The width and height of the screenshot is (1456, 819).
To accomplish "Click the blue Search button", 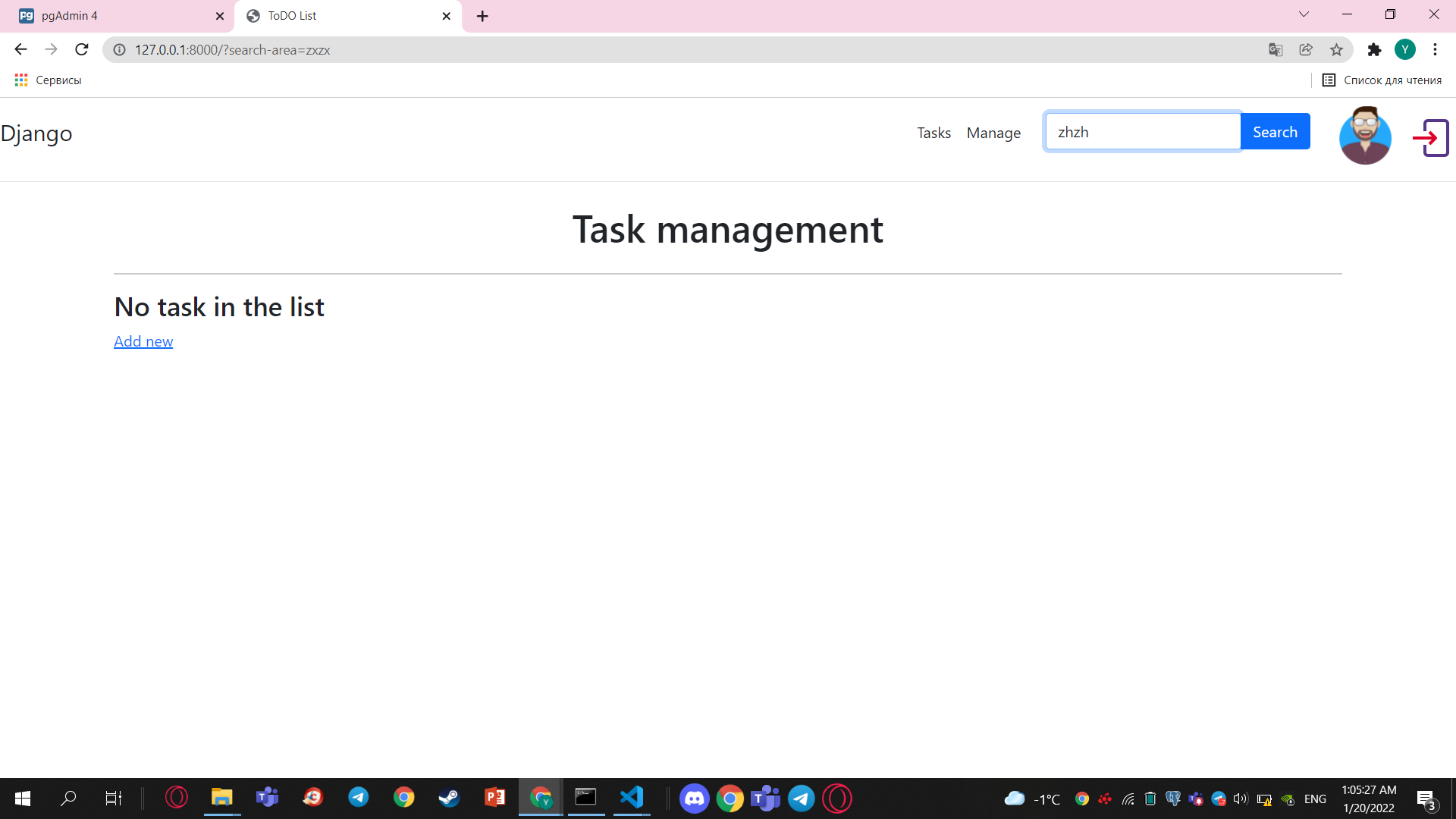I will pyautogui.click(x=1275, y=132).
